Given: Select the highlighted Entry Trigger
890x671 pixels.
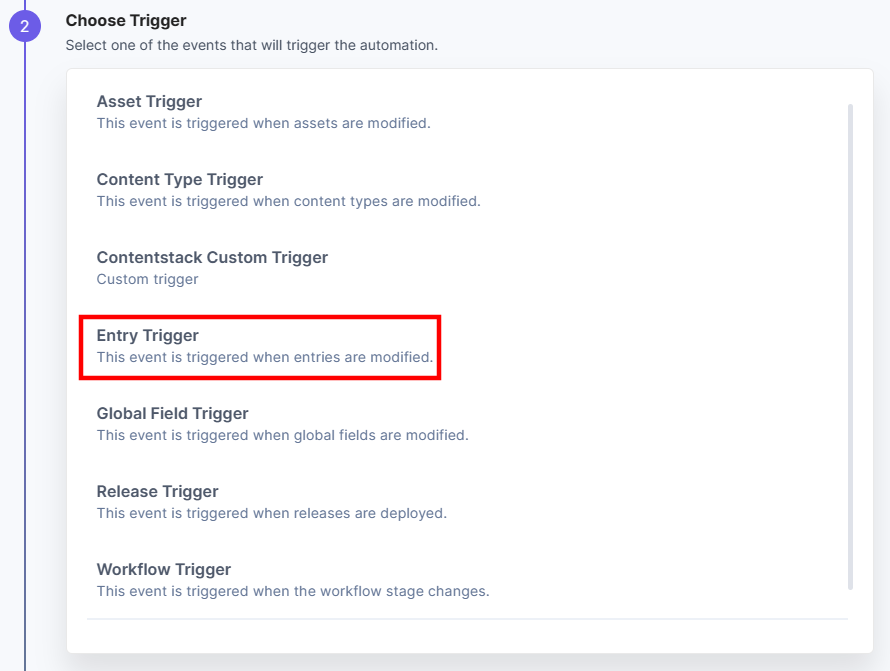Looking at the screenshot, I should click(147, 335).
